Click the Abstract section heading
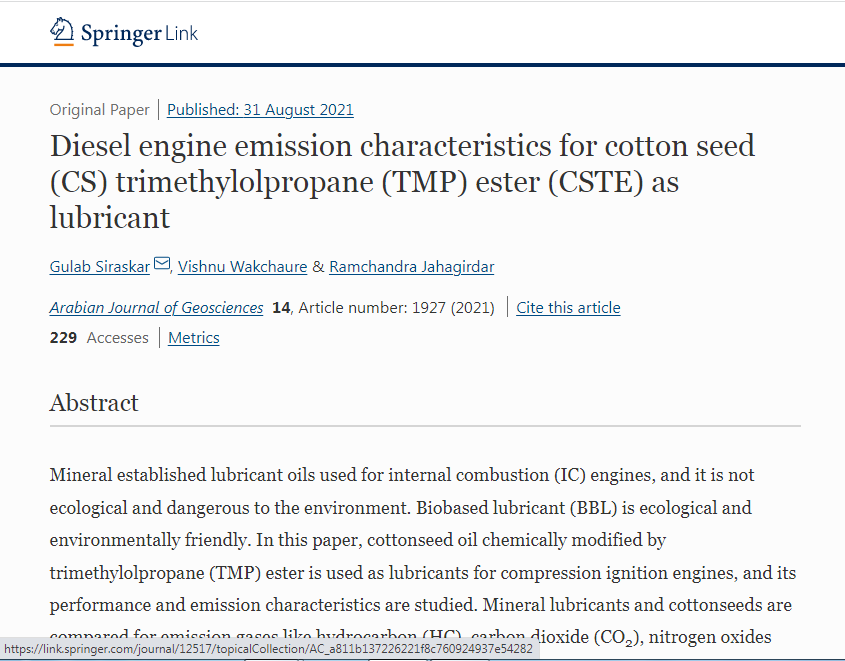The image size is (845, 661). [94, 403]
